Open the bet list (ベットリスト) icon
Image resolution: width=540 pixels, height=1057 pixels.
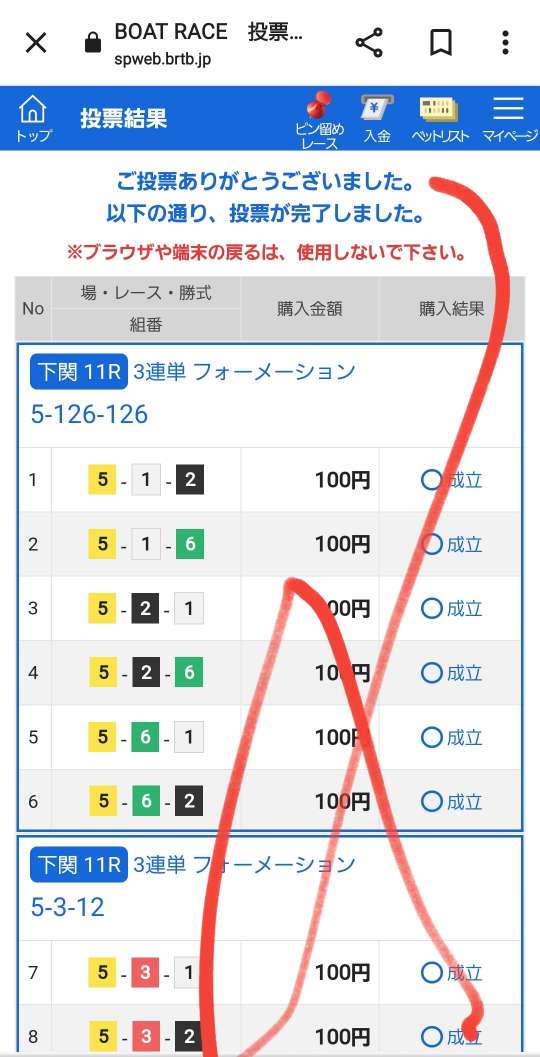click(x=440, y=119)
